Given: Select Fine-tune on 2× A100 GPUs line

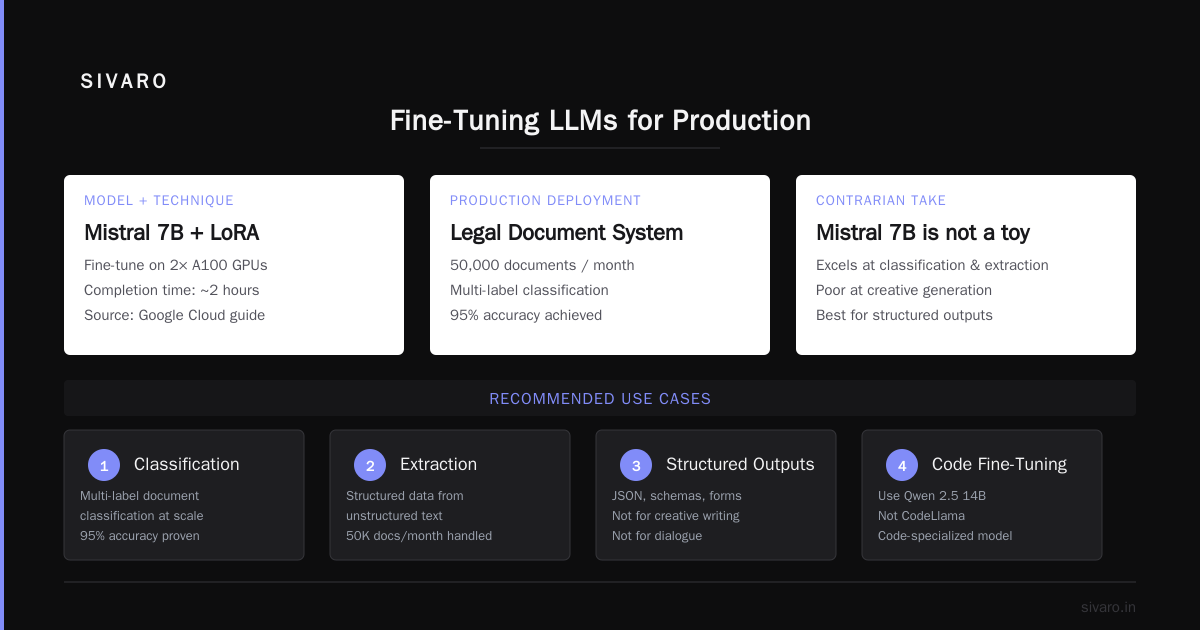Looking at the screenshot, I should (176, 265).
